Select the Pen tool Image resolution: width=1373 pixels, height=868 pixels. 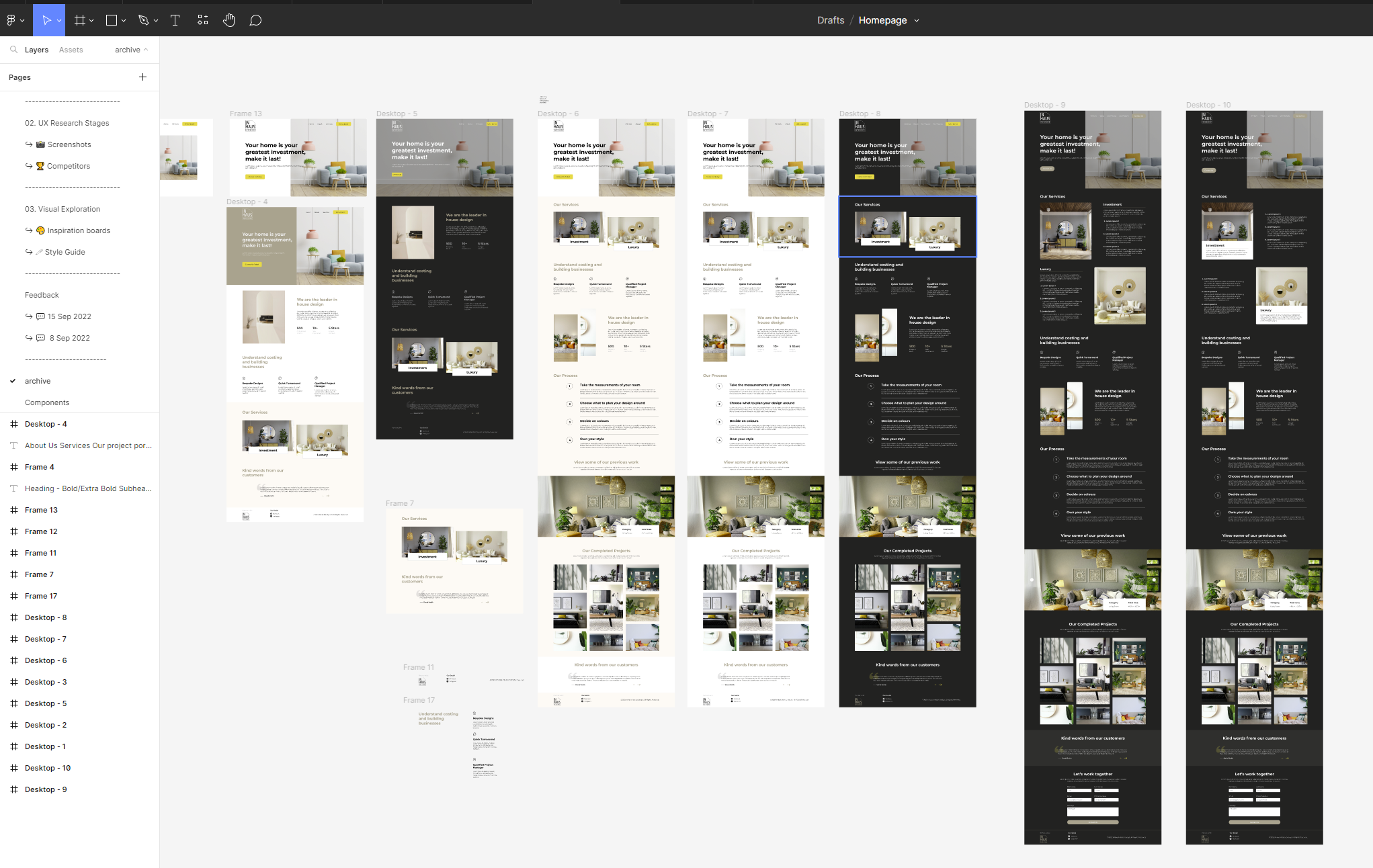coord(143,19)
